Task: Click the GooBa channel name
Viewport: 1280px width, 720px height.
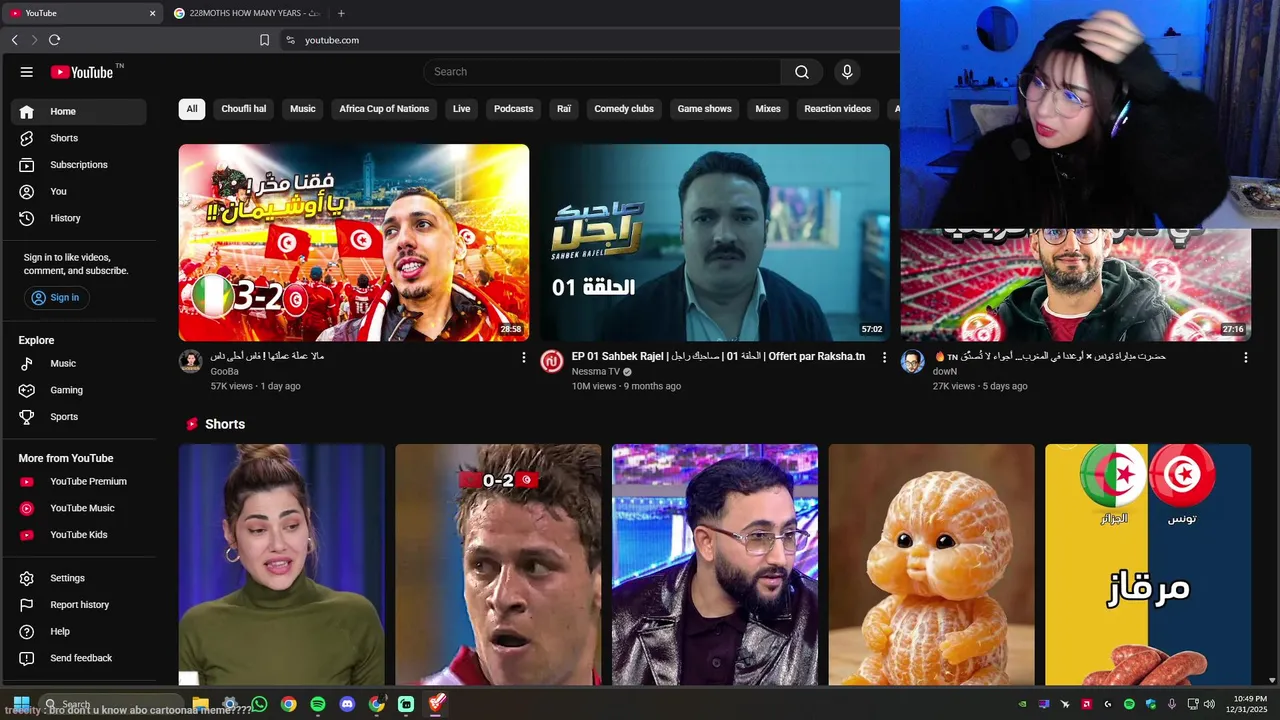Action: click(x=225, y=372)
